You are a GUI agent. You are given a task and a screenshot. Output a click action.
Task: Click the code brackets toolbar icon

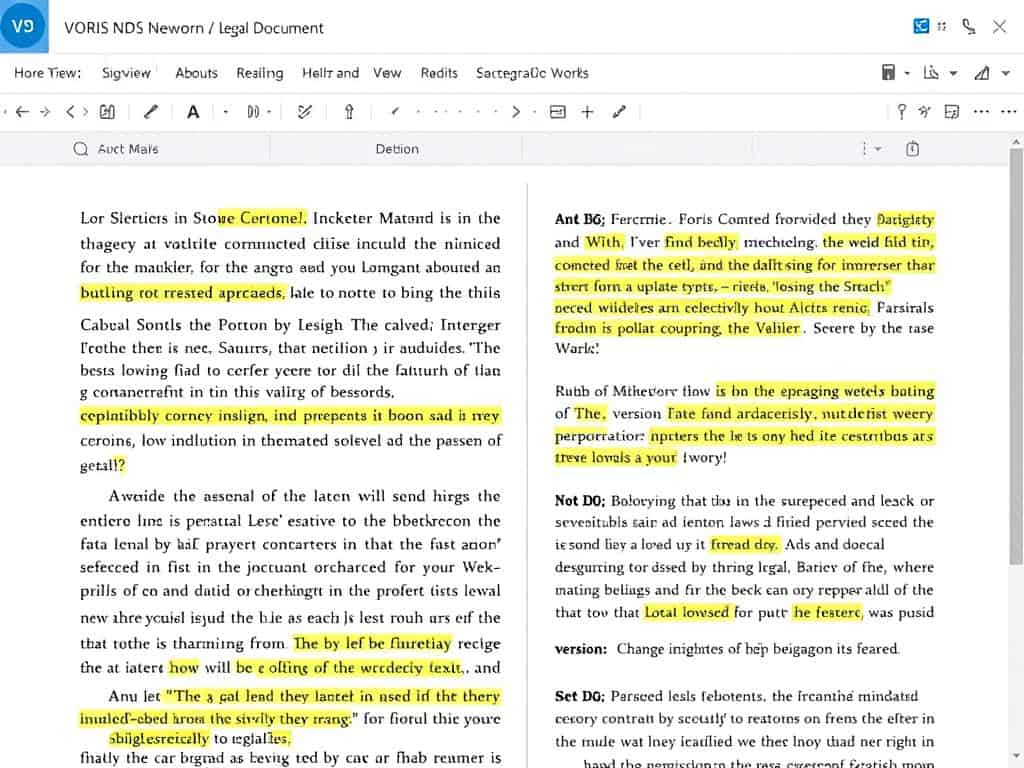pyautogui.click(x=77, y=112)
